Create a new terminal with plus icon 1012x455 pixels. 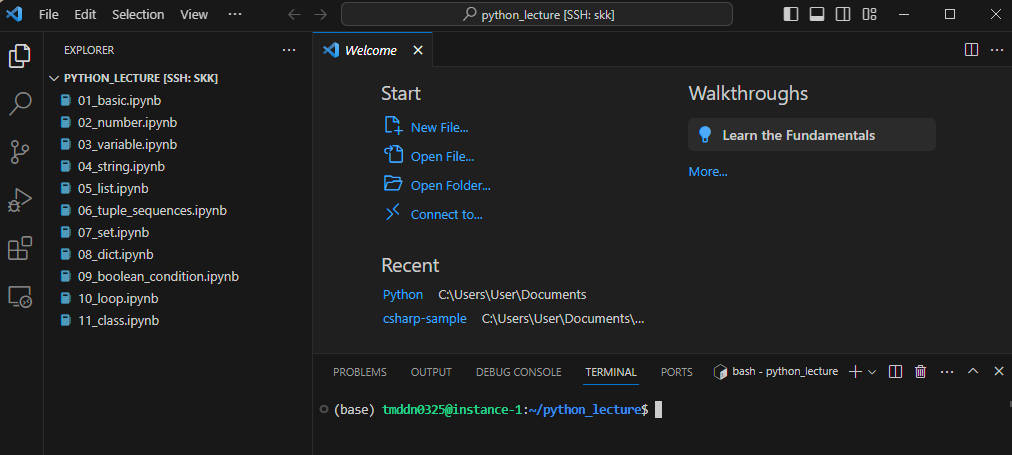[855, 372]
